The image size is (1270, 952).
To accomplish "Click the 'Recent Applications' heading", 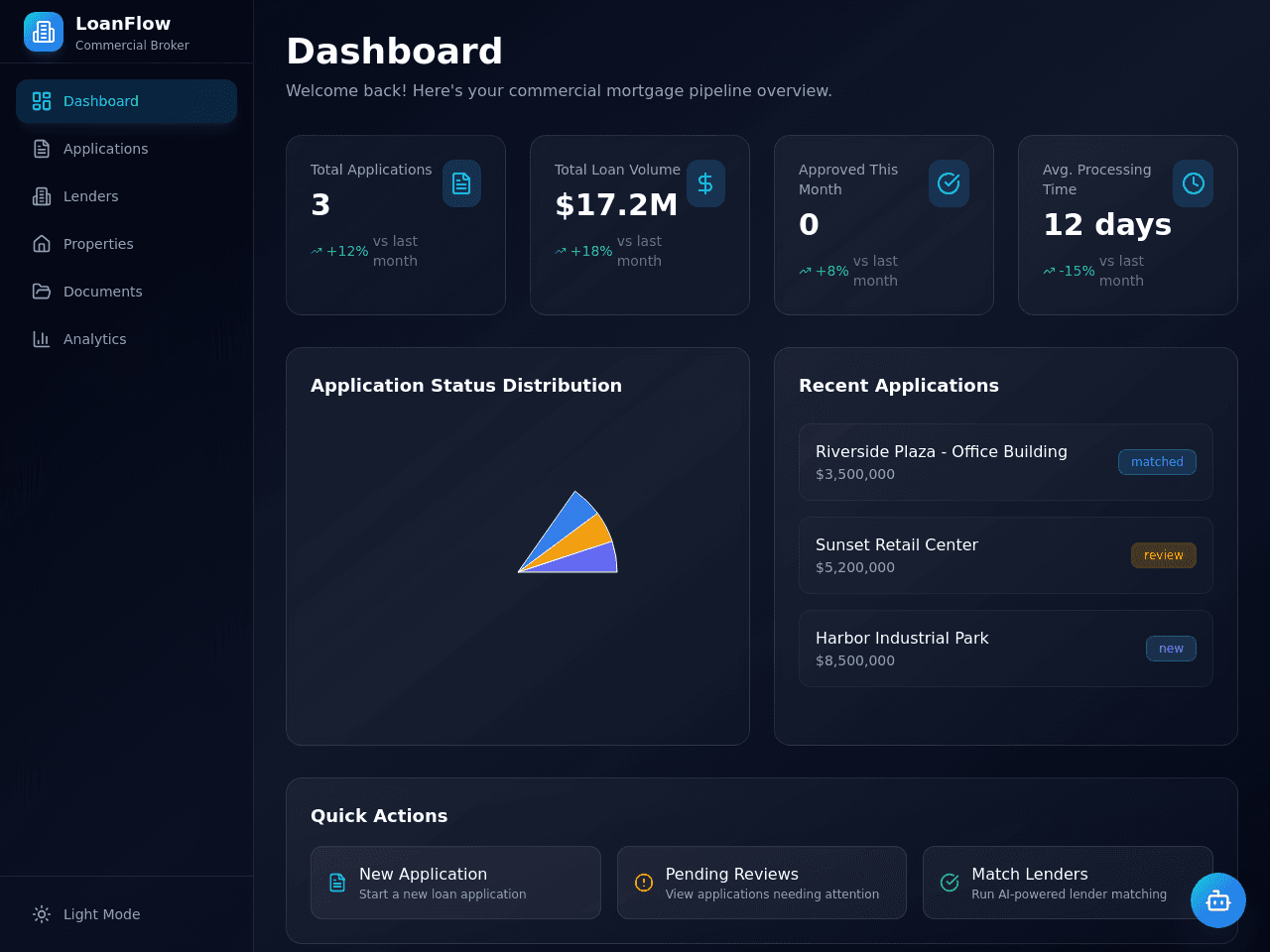I will coord(899,386).
